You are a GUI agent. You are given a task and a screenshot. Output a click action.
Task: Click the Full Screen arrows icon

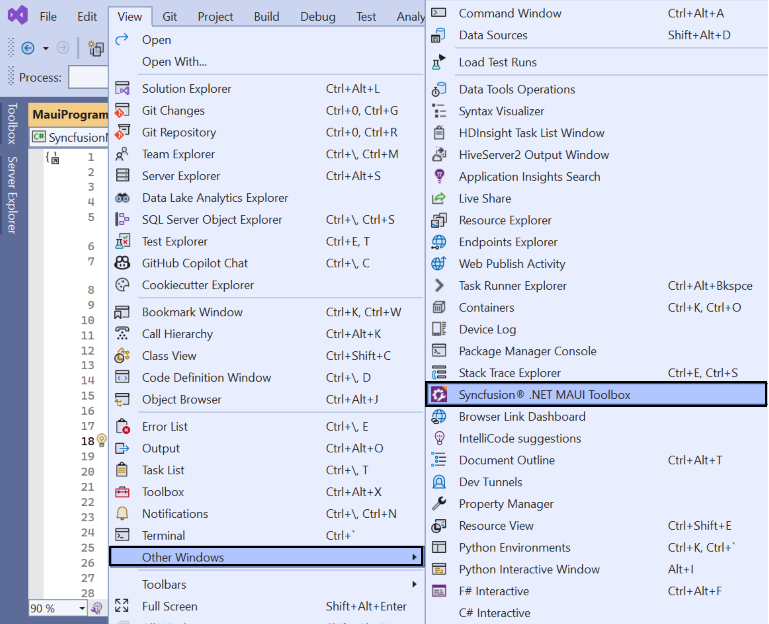click(x=122, y=606)
